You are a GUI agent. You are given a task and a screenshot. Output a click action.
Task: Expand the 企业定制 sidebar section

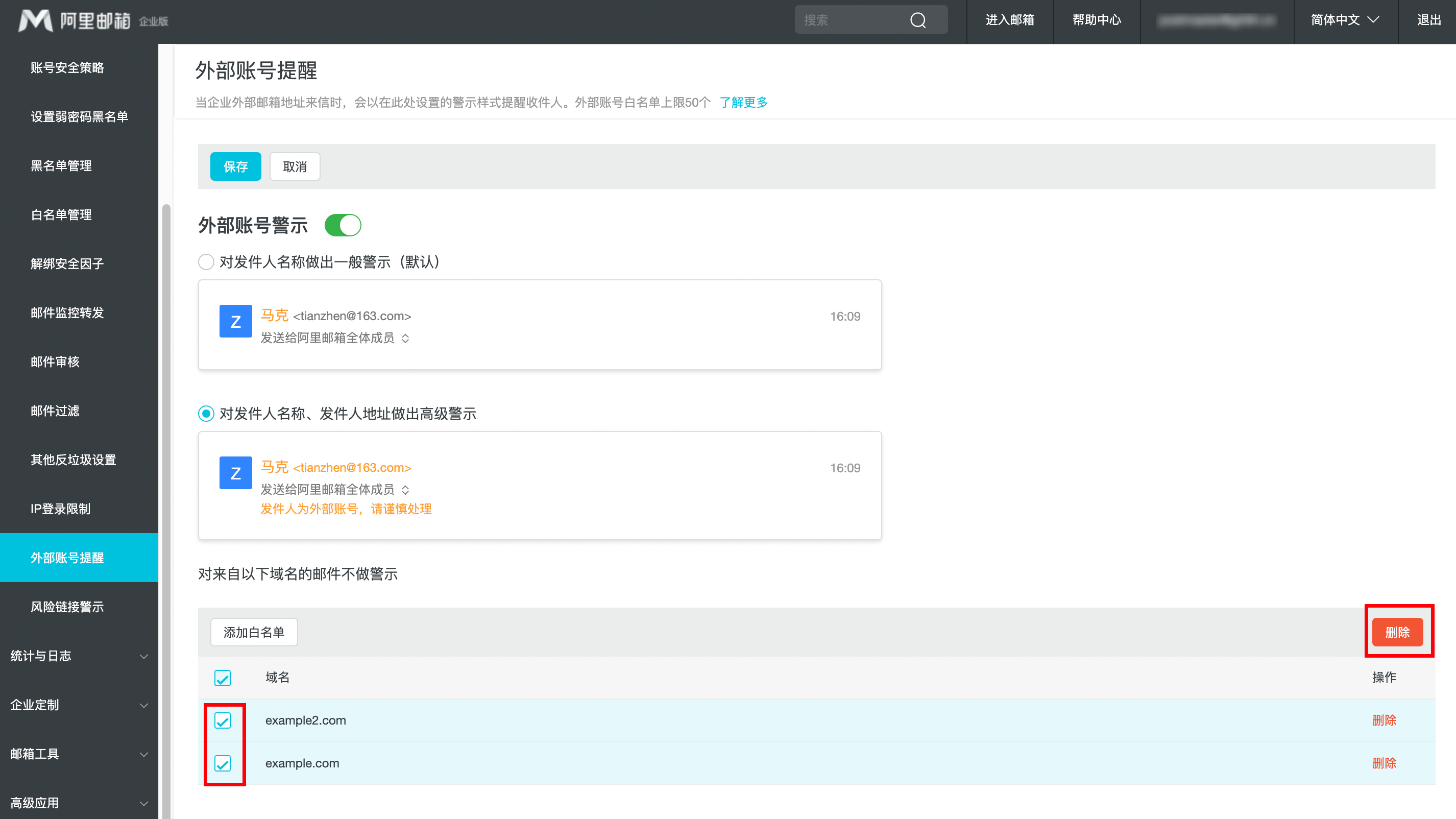coord(79,705)
